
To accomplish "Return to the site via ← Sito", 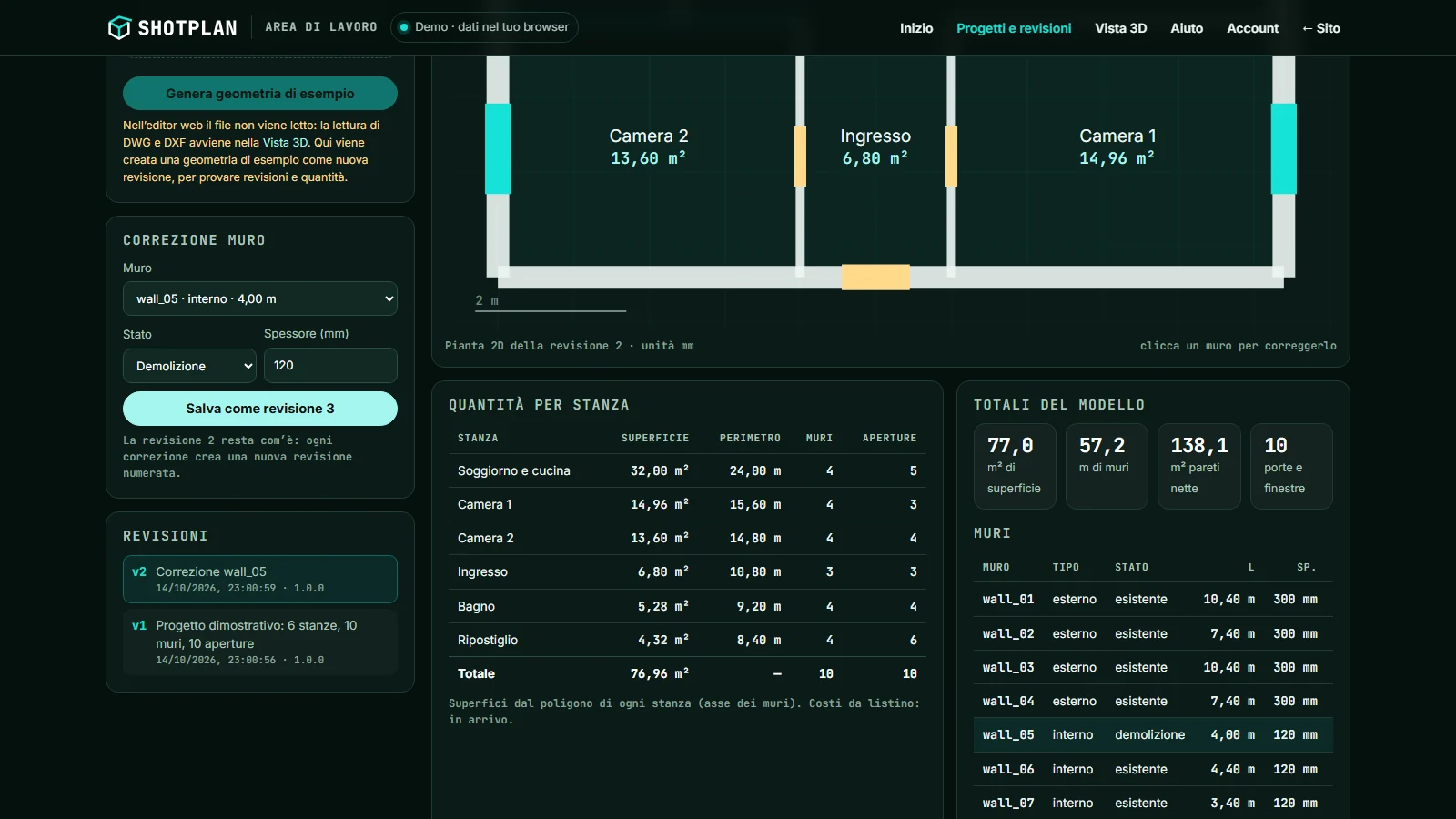I will [x=1320, y=28].
